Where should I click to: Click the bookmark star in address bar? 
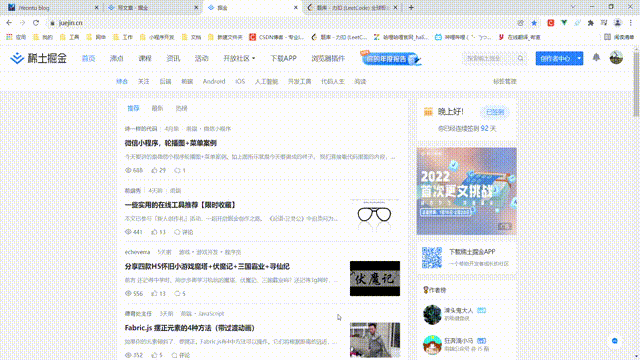[534, 23]
